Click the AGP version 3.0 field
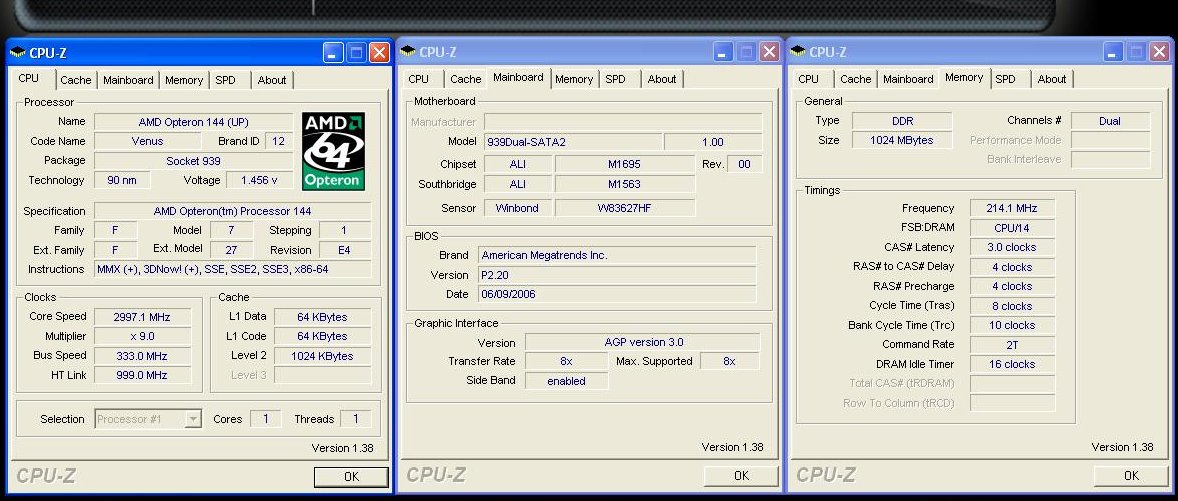1178x501 pixels. click(642, 342)
